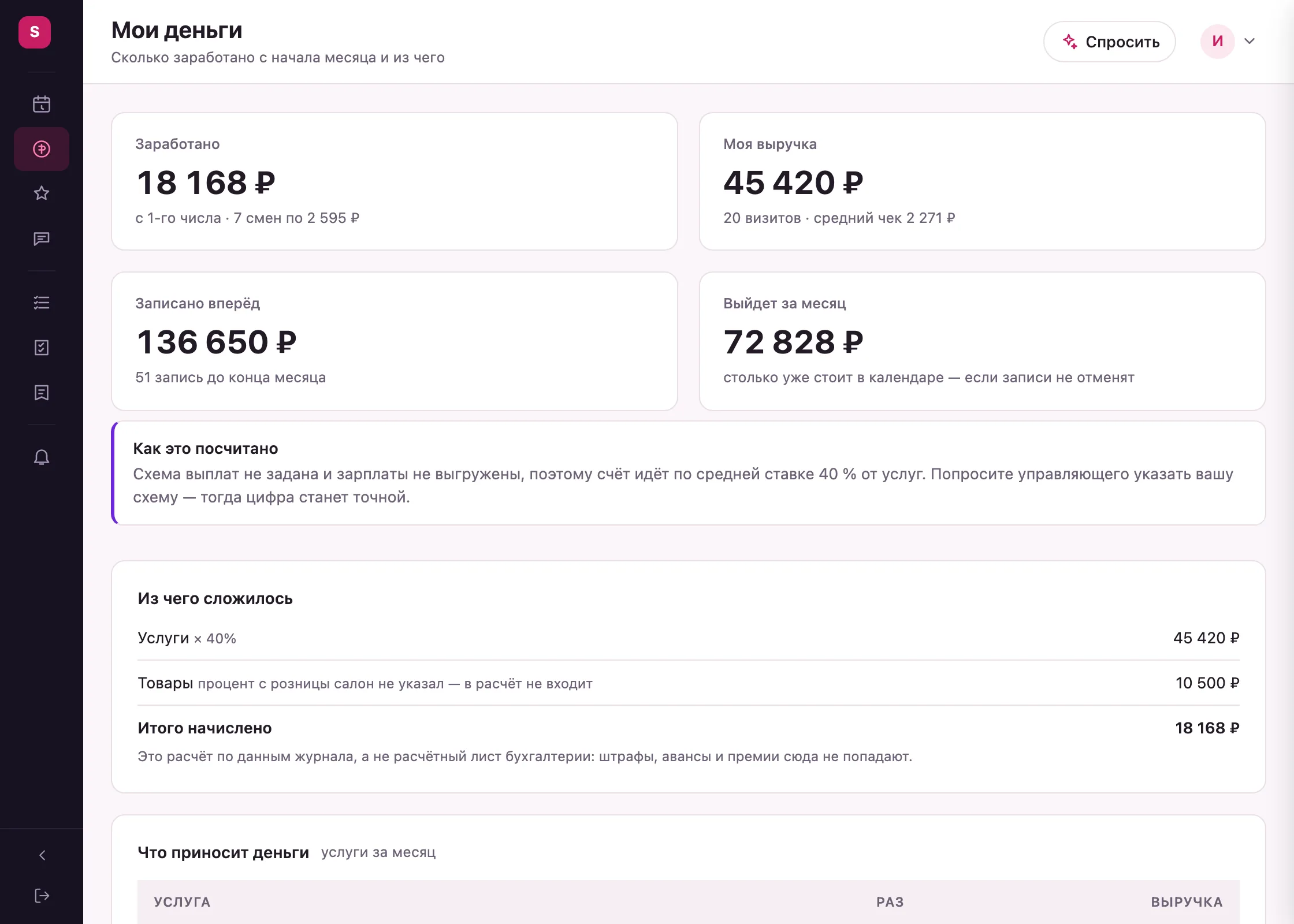Screen dimensions: 1294x924
Task: Open notifications bell icon
Action: [x=42, y=457]
